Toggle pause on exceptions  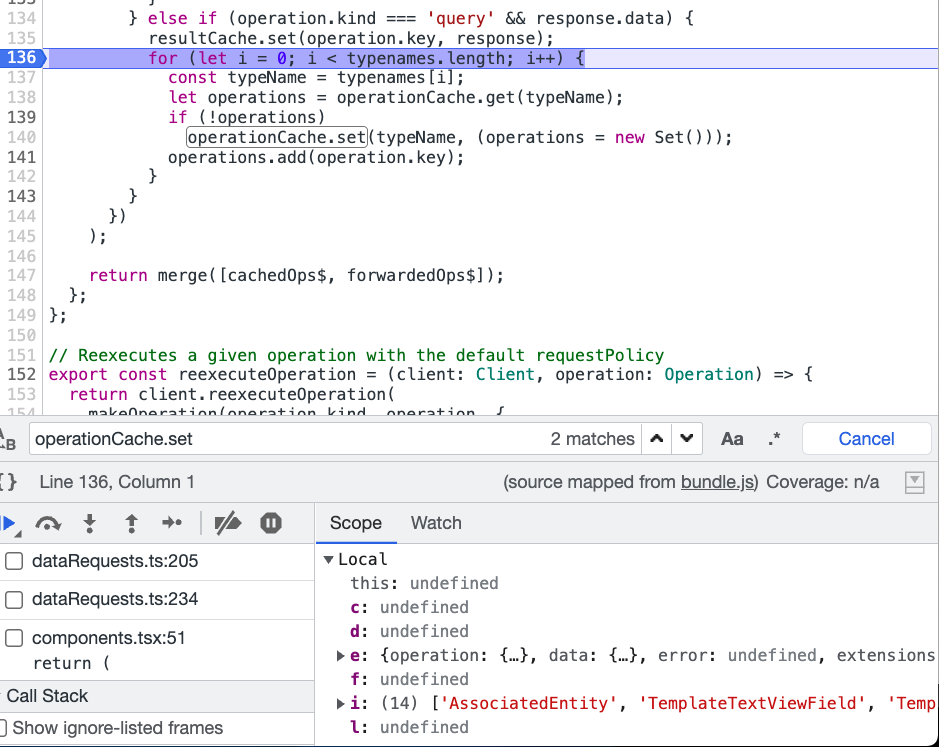(269, 523)
